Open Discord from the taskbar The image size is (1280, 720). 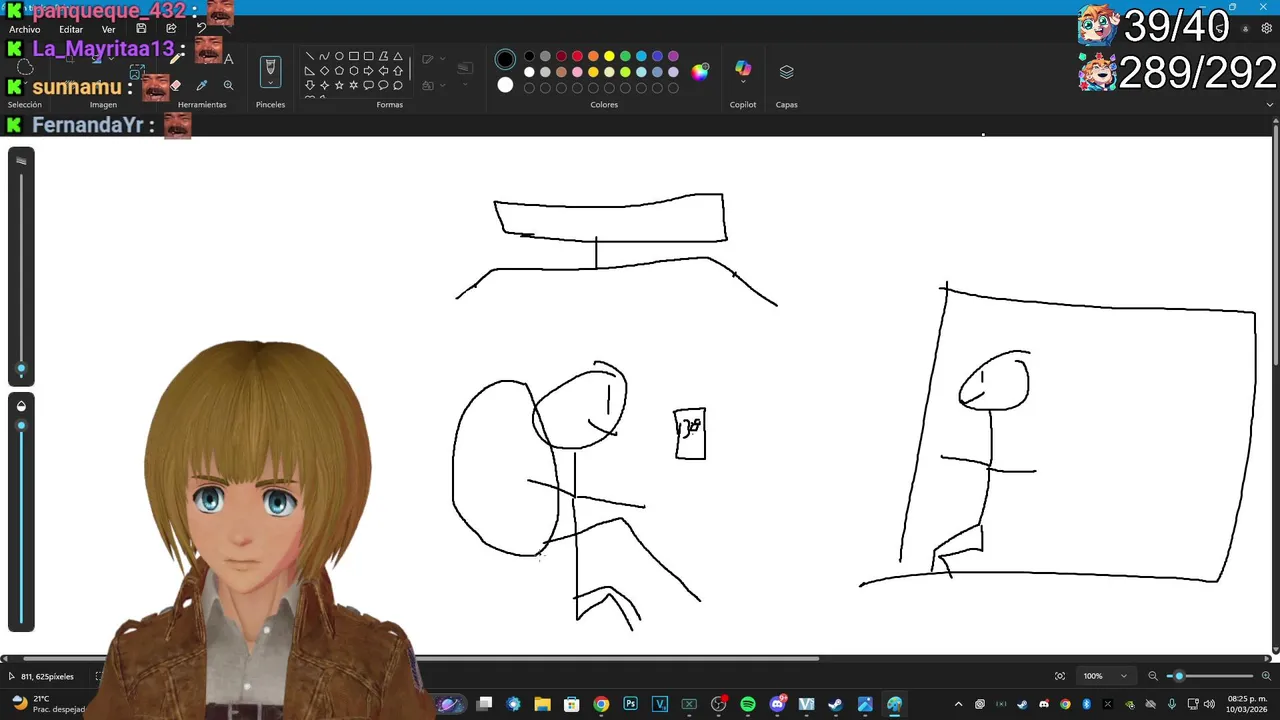(777, 704)
